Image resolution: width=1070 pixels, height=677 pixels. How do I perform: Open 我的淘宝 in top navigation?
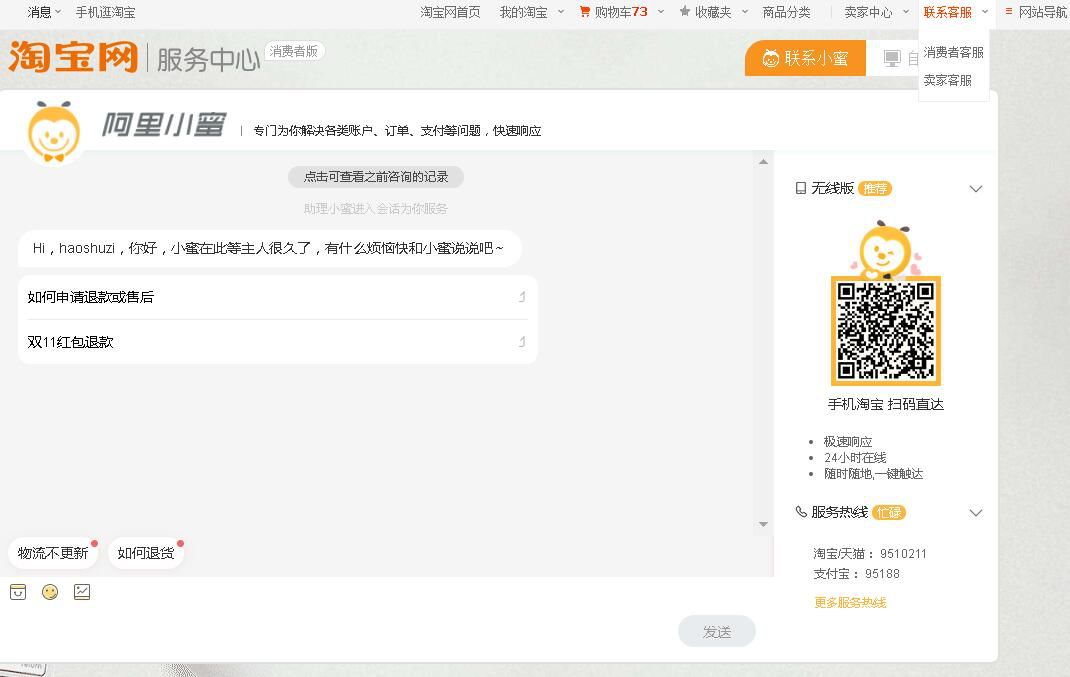point(523,12)
